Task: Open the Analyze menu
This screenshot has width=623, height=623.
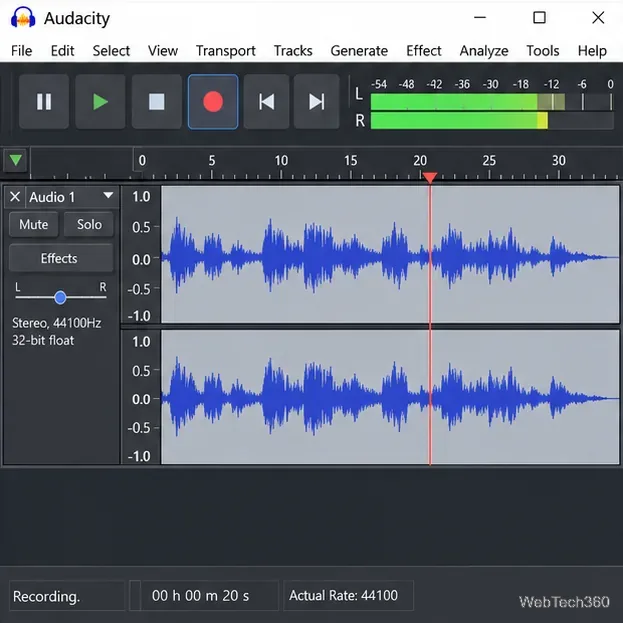Action: point(484,51)
